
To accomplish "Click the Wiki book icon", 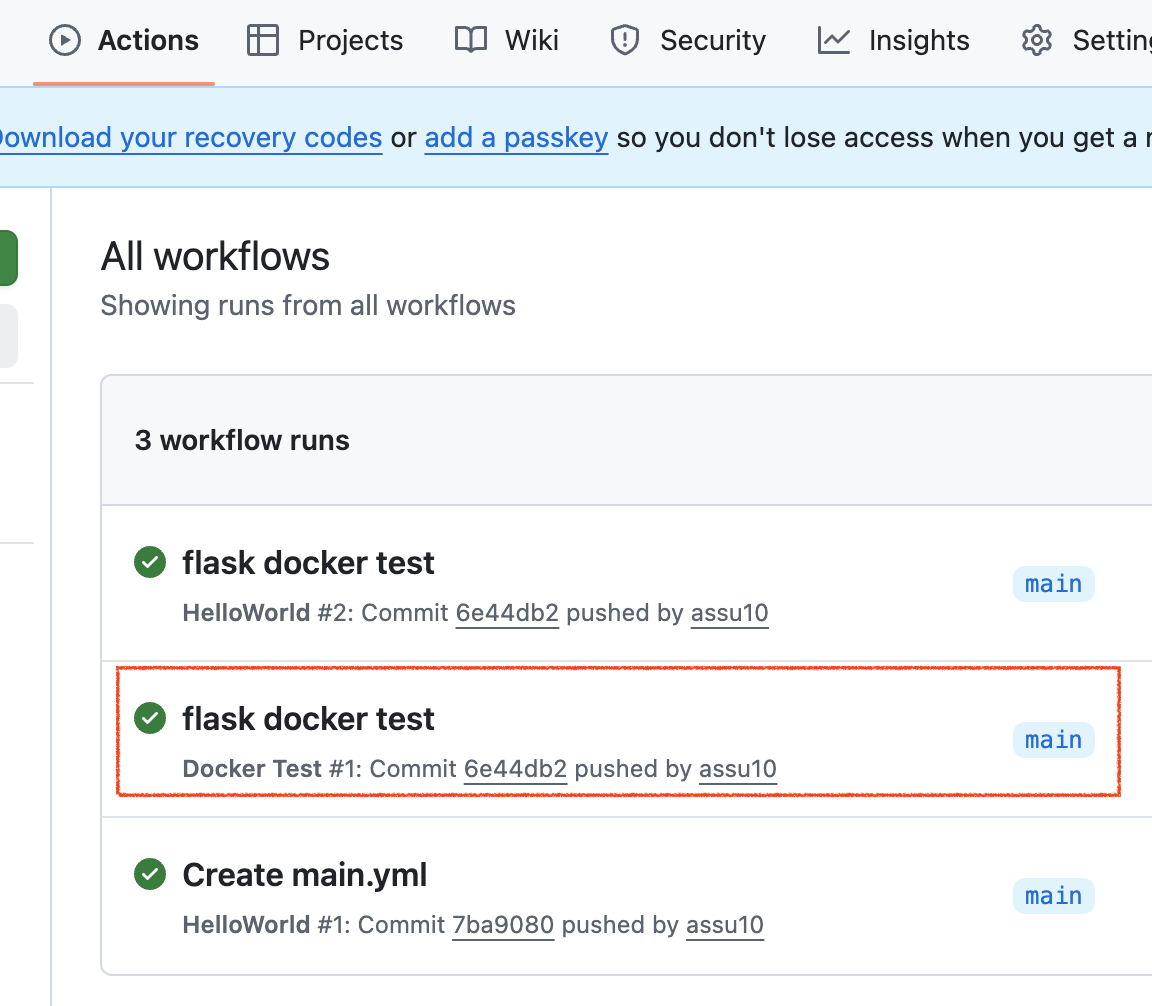I will point(470,40).
